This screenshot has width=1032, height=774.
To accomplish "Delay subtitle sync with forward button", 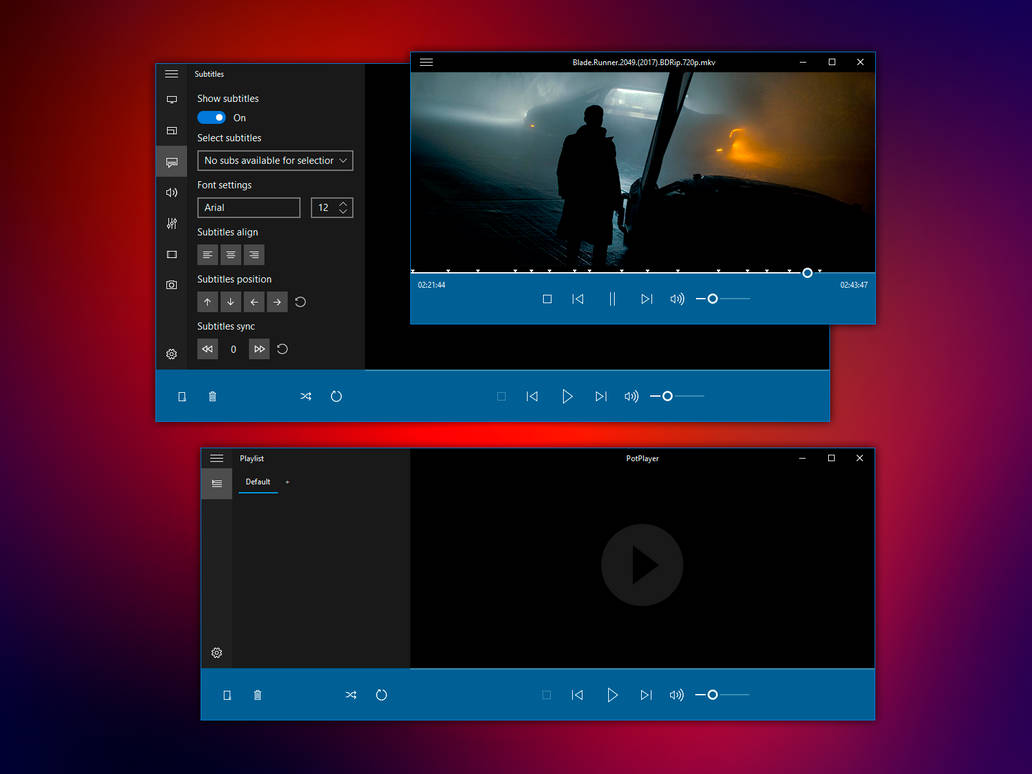I will 259,349.
